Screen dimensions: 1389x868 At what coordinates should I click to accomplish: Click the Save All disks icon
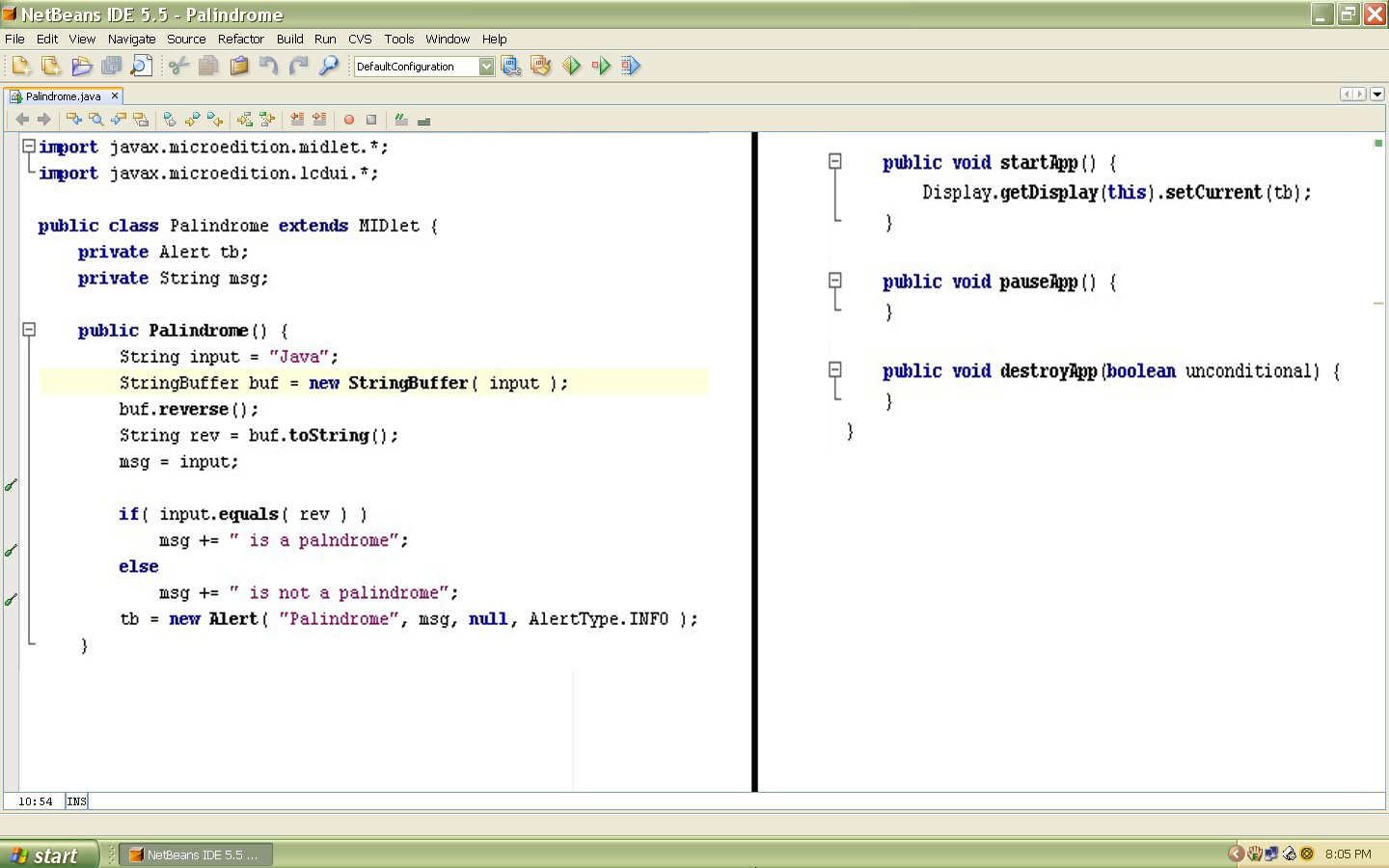click(112, 66)
